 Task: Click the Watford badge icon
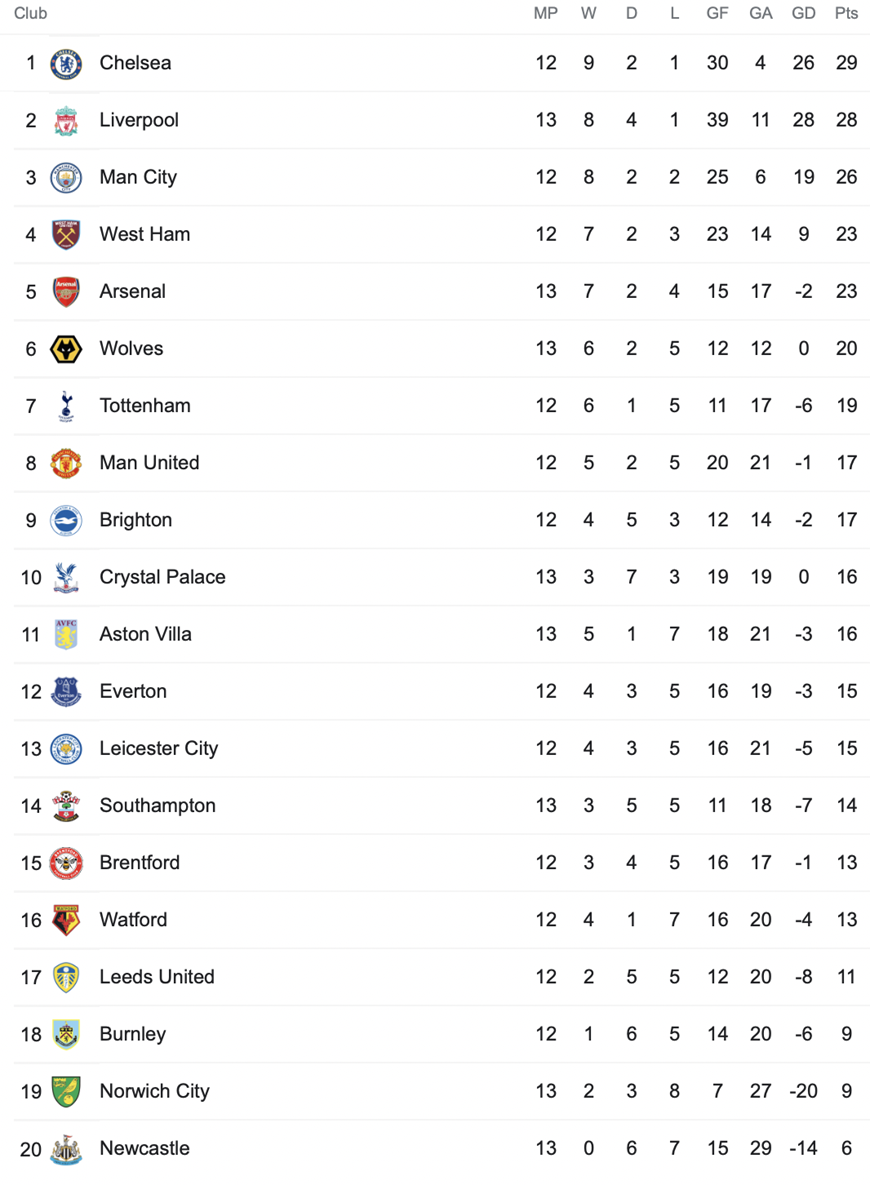tap(66, 920)
